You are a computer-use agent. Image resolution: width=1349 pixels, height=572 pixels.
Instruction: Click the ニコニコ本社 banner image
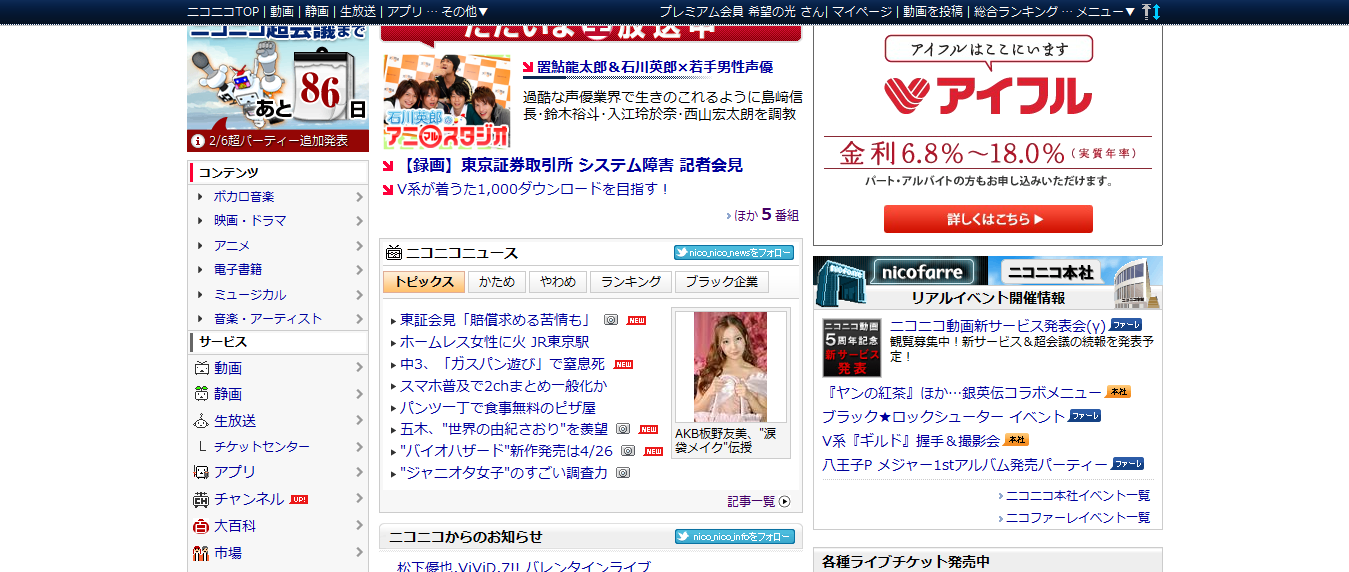pyautogui.click(x=1075, y=271)
